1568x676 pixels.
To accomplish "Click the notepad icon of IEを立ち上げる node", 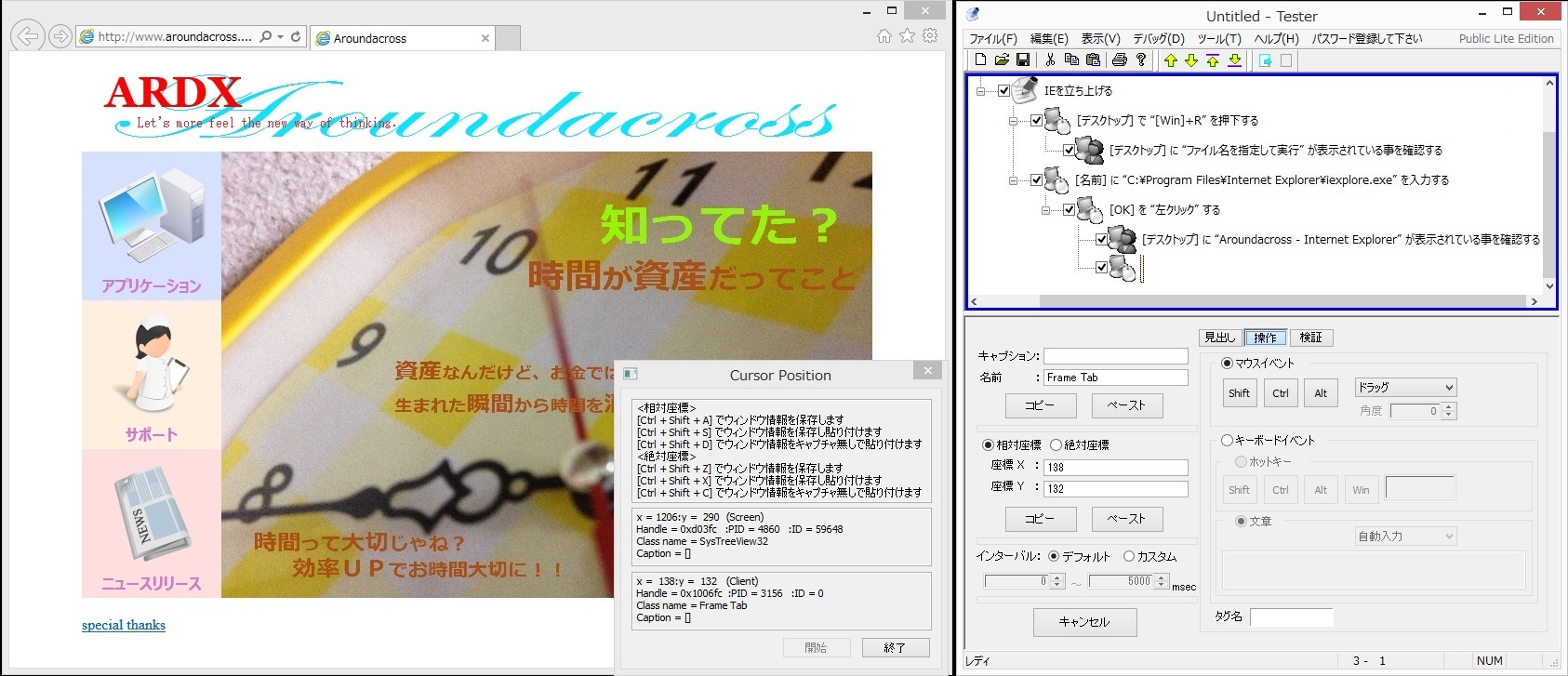I will click(1025, 89).
